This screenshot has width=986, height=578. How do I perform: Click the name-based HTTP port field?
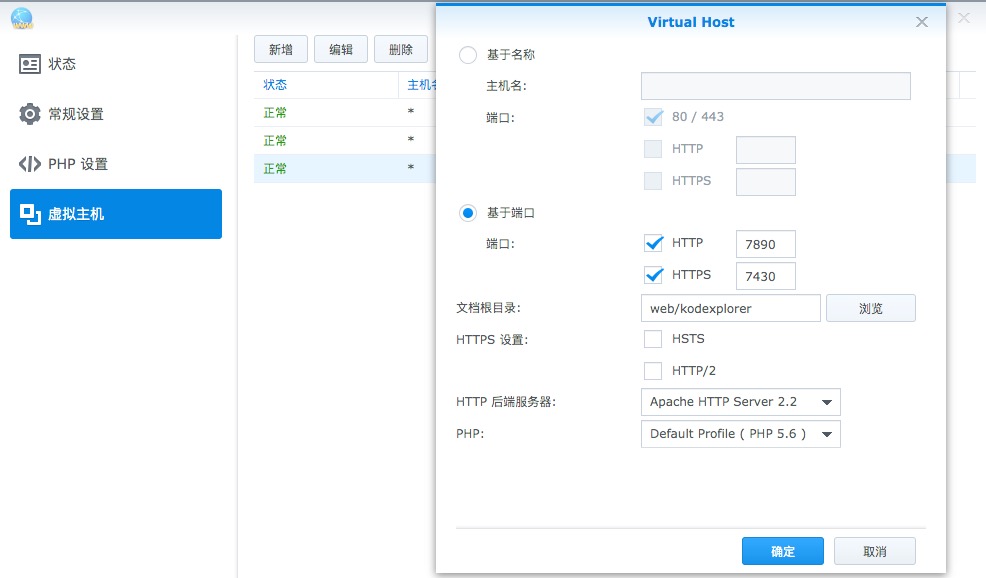pos(765,150)
